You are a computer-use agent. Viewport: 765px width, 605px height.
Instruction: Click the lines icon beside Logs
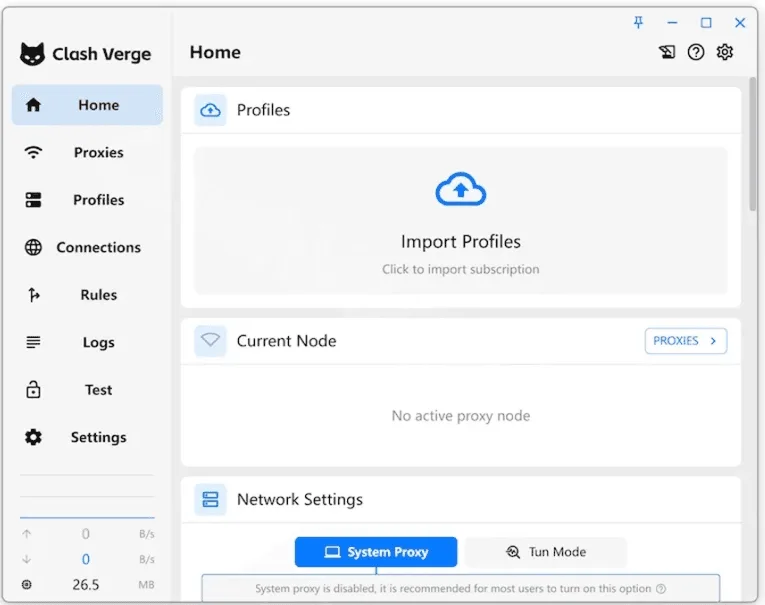tap(33, 342)
